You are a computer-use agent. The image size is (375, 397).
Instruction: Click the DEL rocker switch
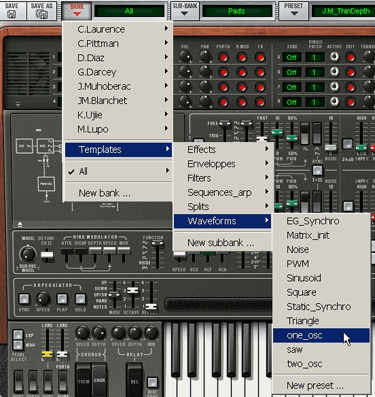[x=134, y=380]
